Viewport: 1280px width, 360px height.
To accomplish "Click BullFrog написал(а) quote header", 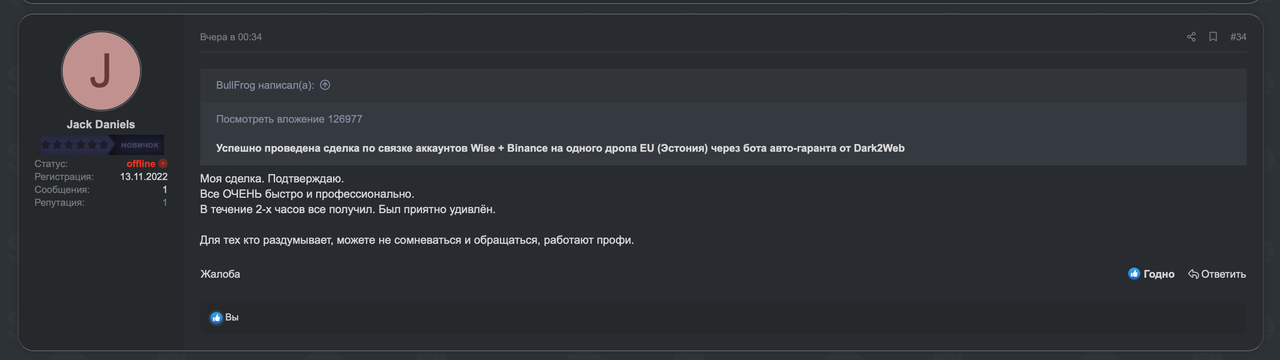I will coord(265,85).
